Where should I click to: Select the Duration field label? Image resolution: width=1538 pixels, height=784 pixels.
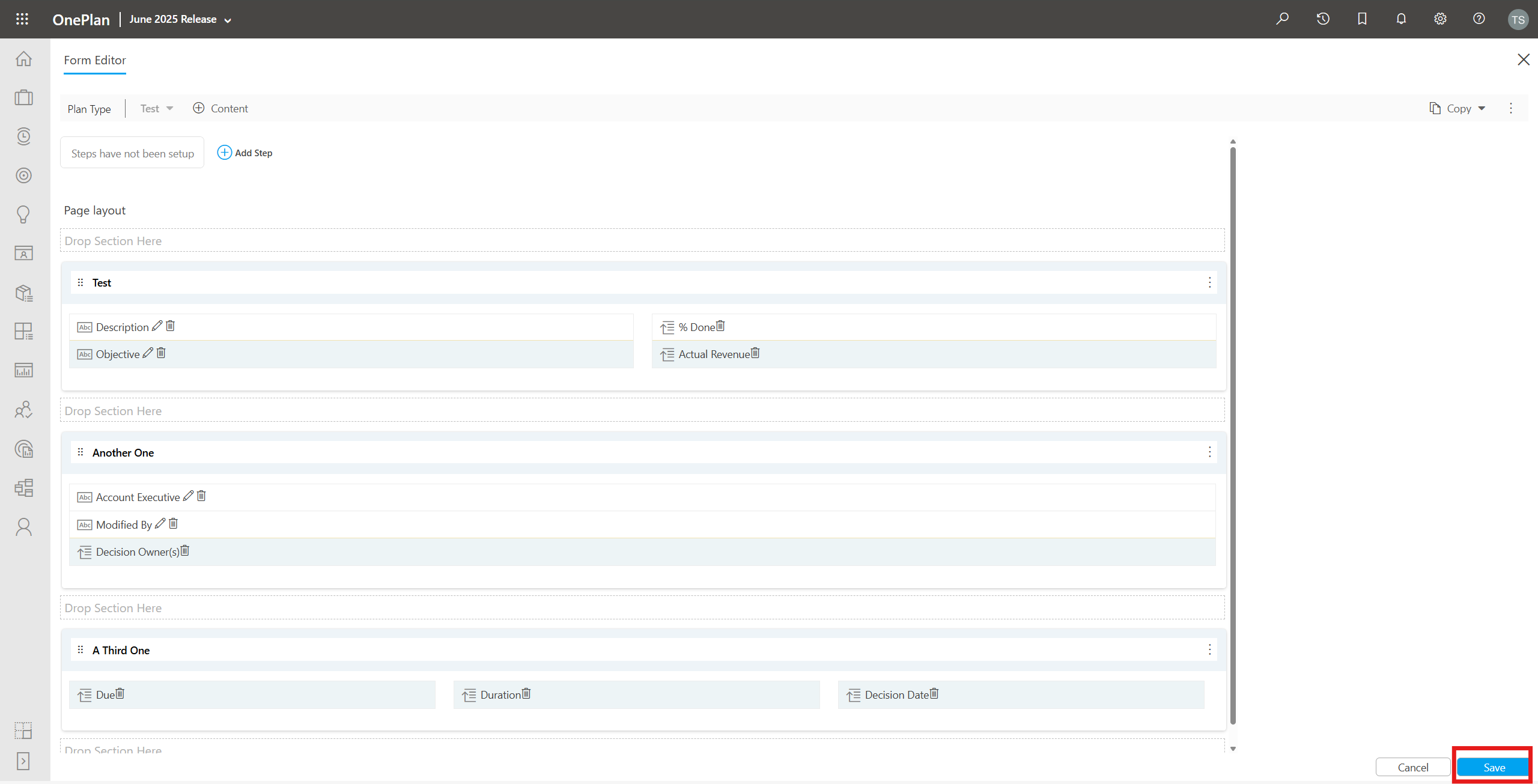click(x=500, y=695)
